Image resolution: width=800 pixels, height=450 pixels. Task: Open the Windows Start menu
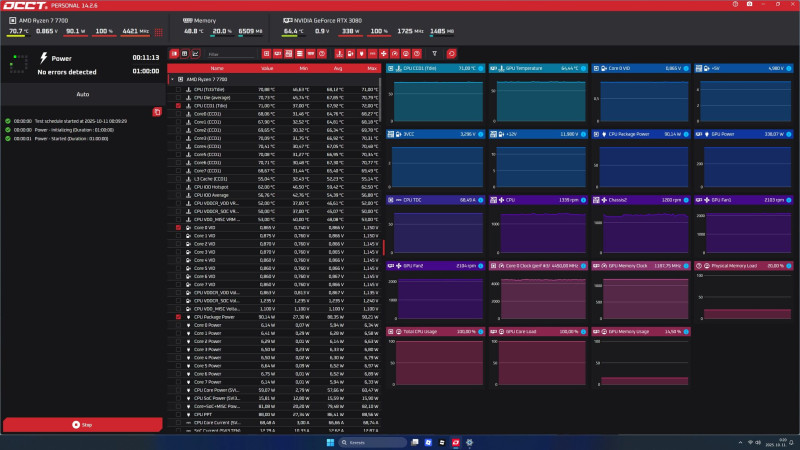[x=330, y=442]
